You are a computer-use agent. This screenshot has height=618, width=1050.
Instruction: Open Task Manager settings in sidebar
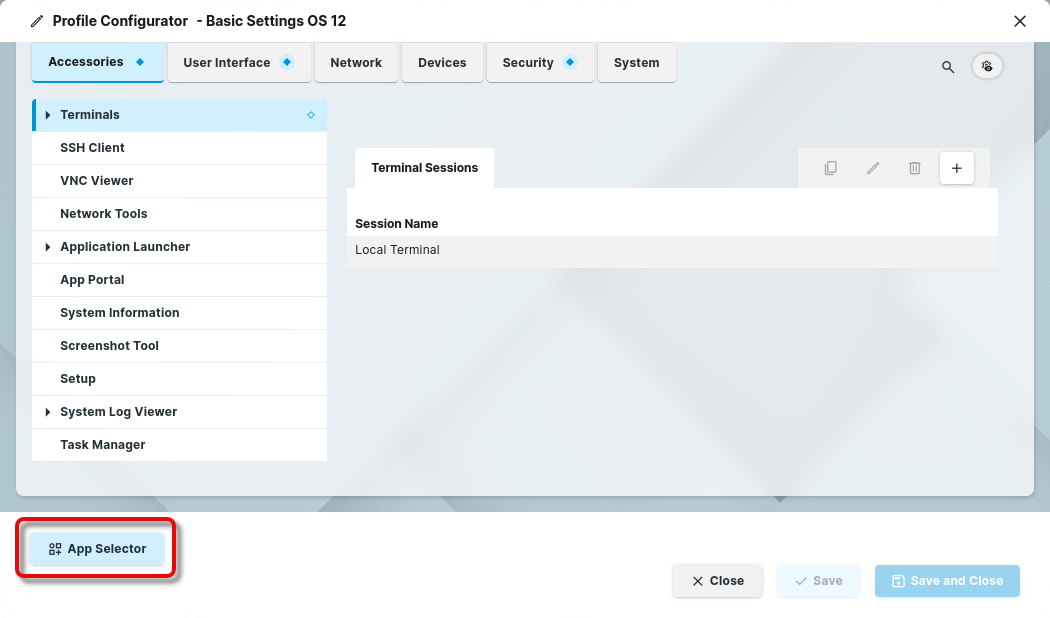pyautogui.click(x=103, y=445)
